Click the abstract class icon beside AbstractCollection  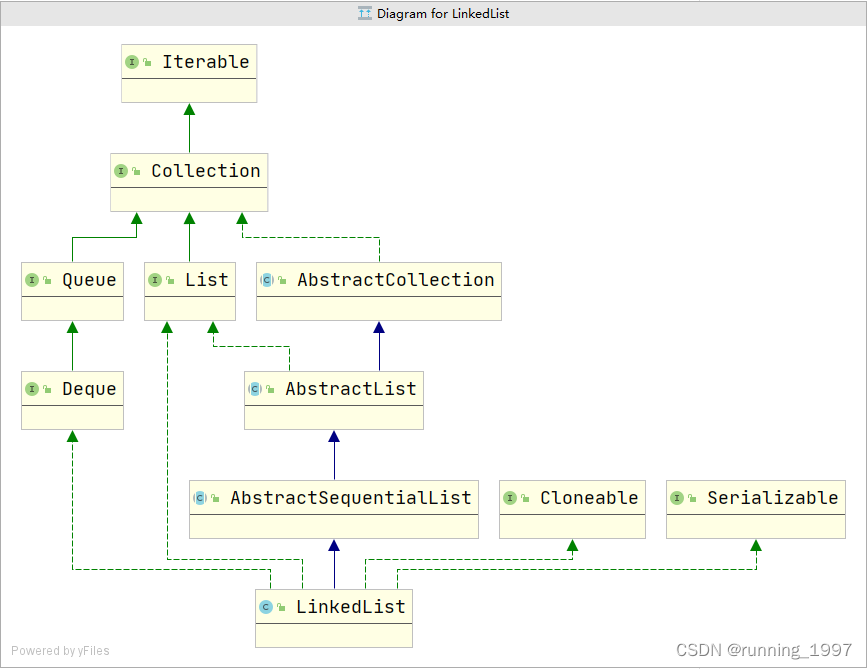click(x=267, y=280)
